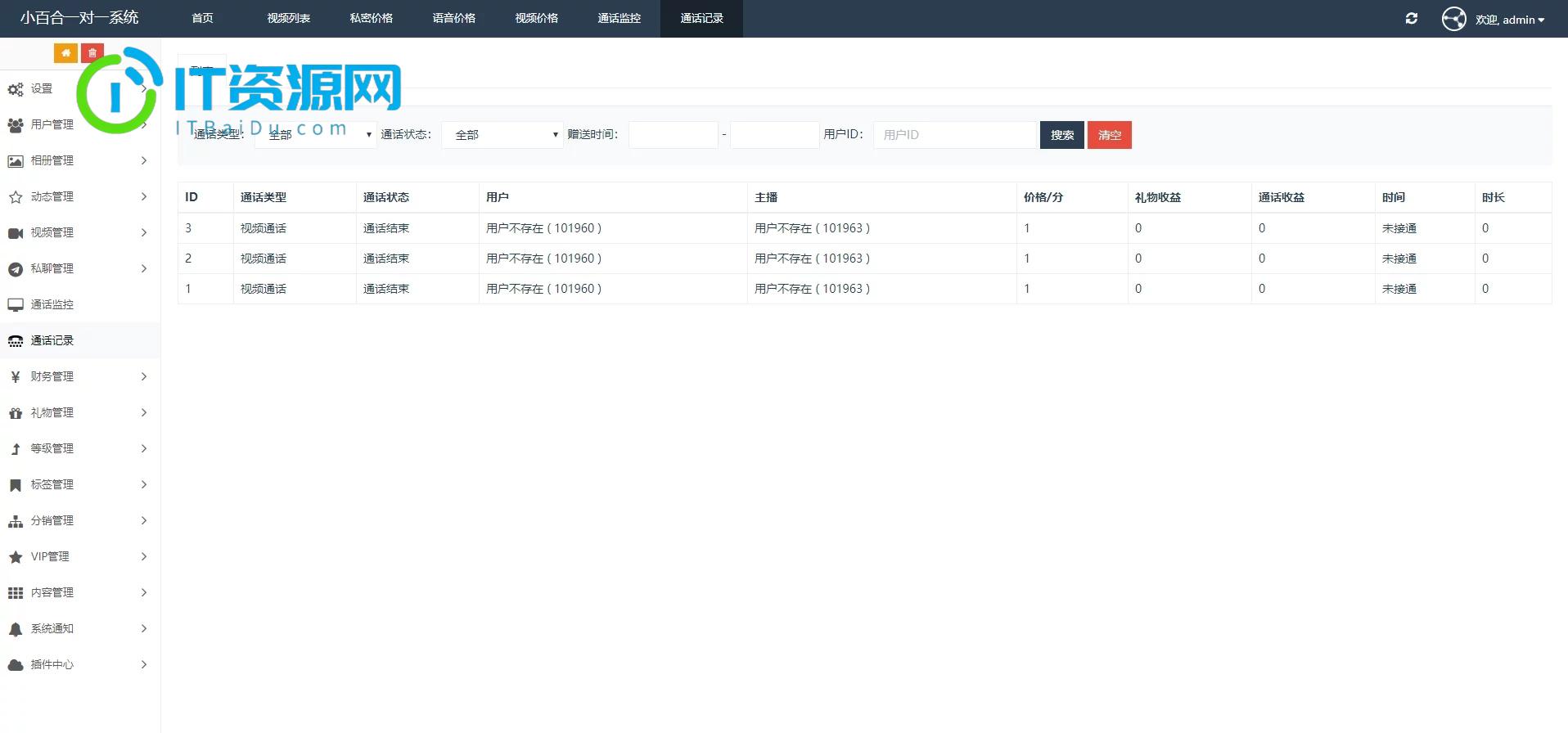Click the bookmark icon beside 标签管理
This screenshot has height=733, width=1568.
point(16,485)
